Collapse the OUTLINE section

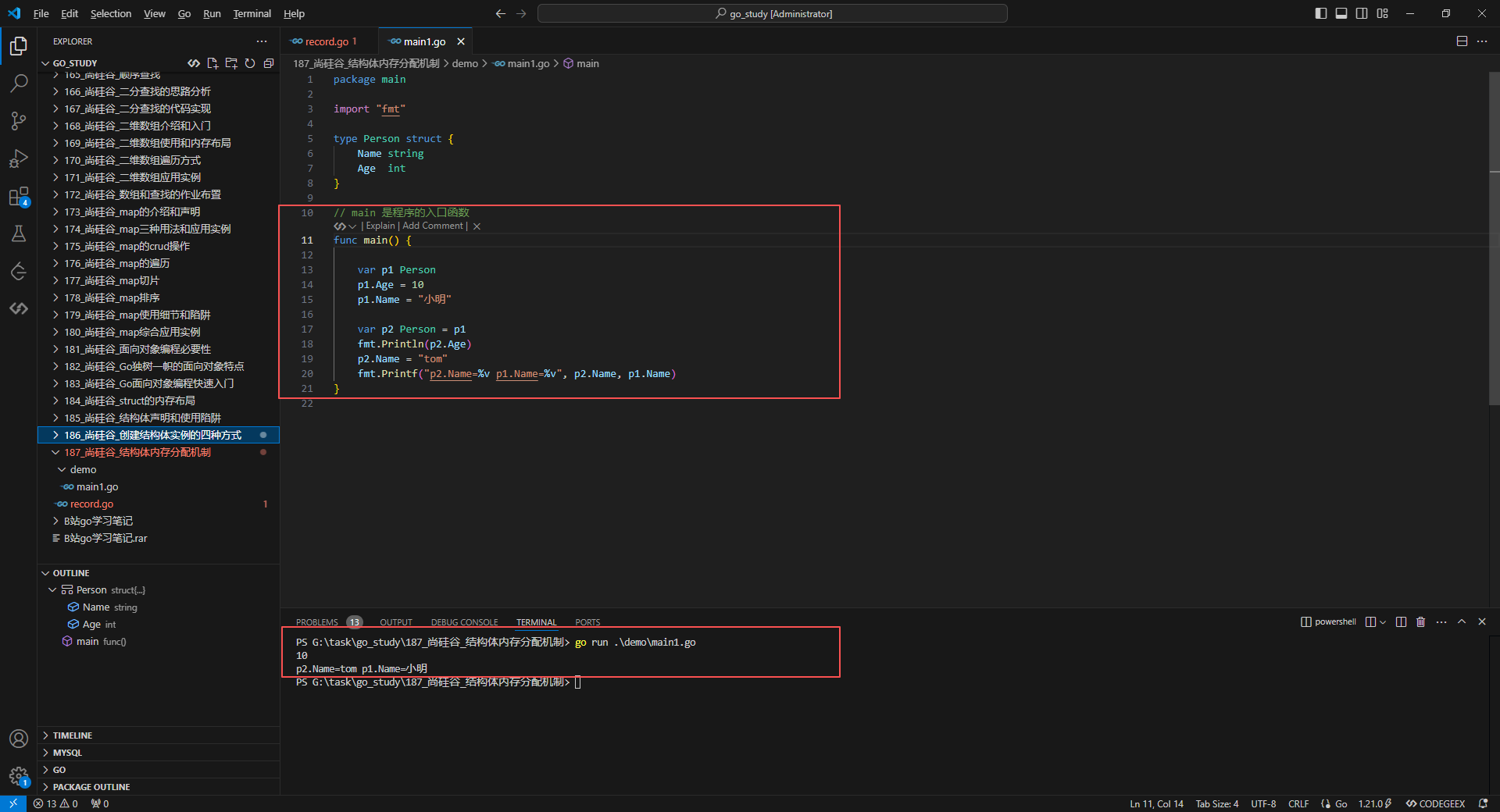coord(159,573)
